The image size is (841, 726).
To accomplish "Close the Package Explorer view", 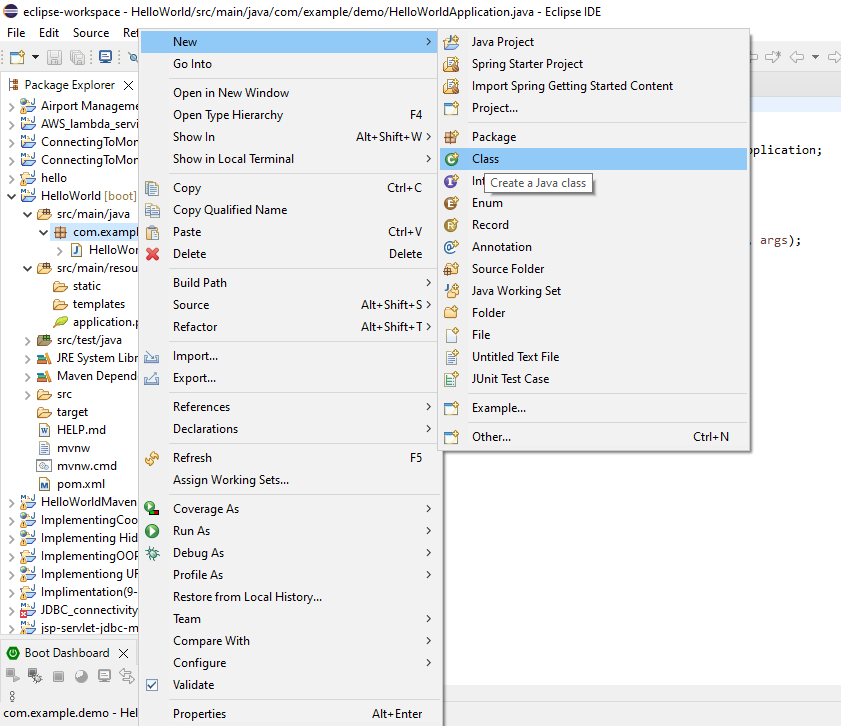I will pos(128,85).
